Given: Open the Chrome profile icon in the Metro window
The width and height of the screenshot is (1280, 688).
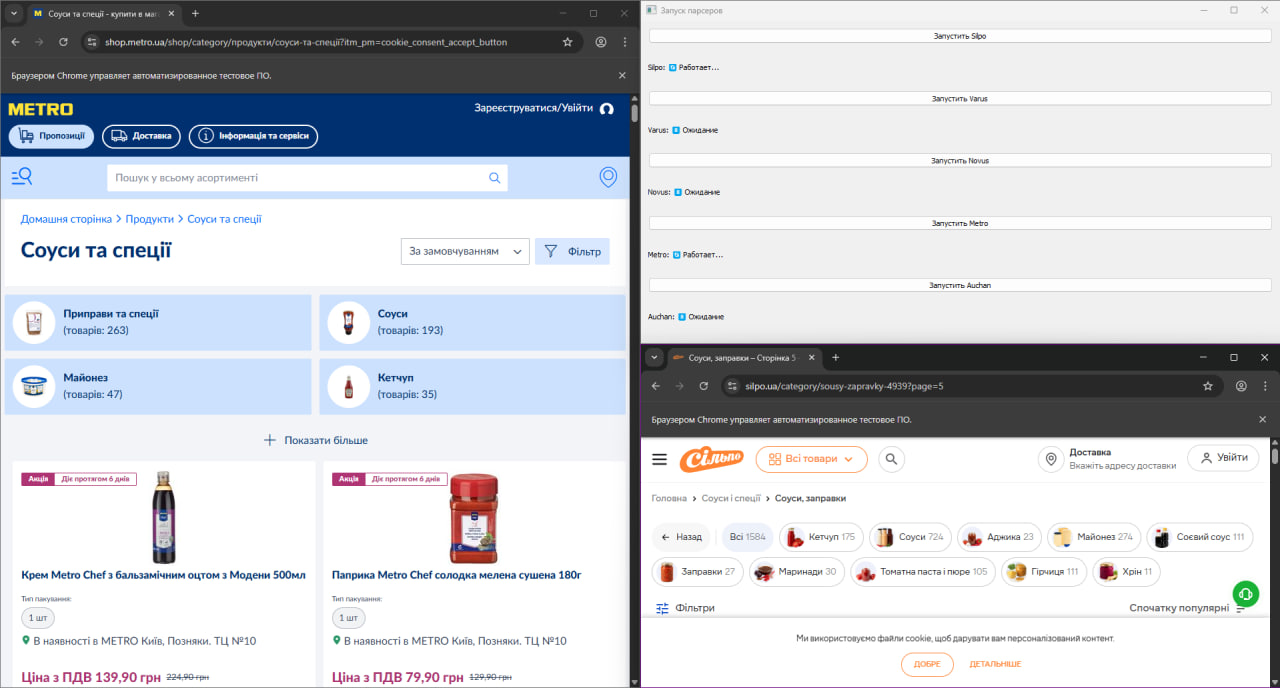Looking at the screenshot, I should tap(601, 42).
